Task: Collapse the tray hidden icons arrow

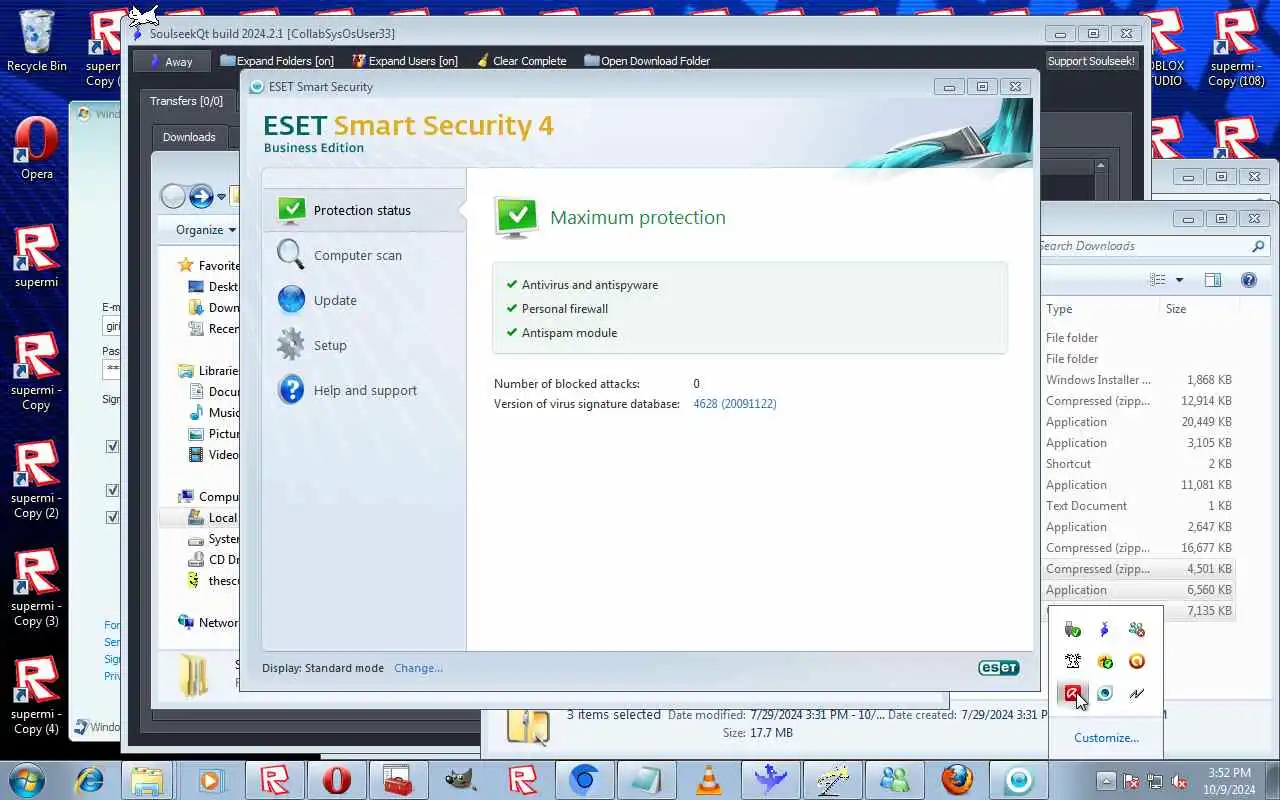Action: pyautogui.click(x=1106, y=781)
